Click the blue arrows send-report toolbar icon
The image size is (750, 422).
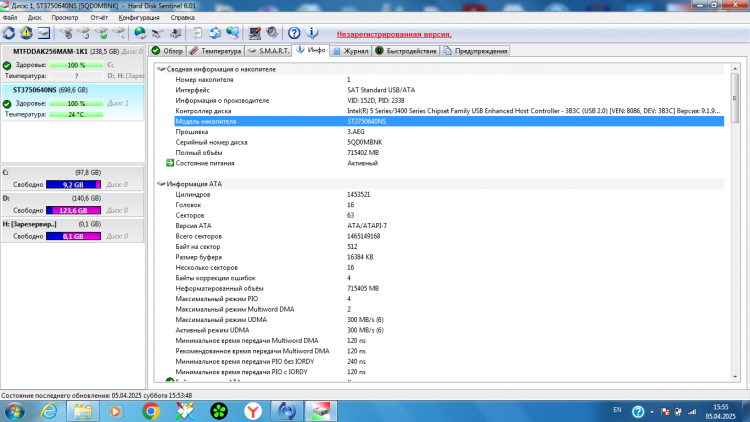point(215,33)
